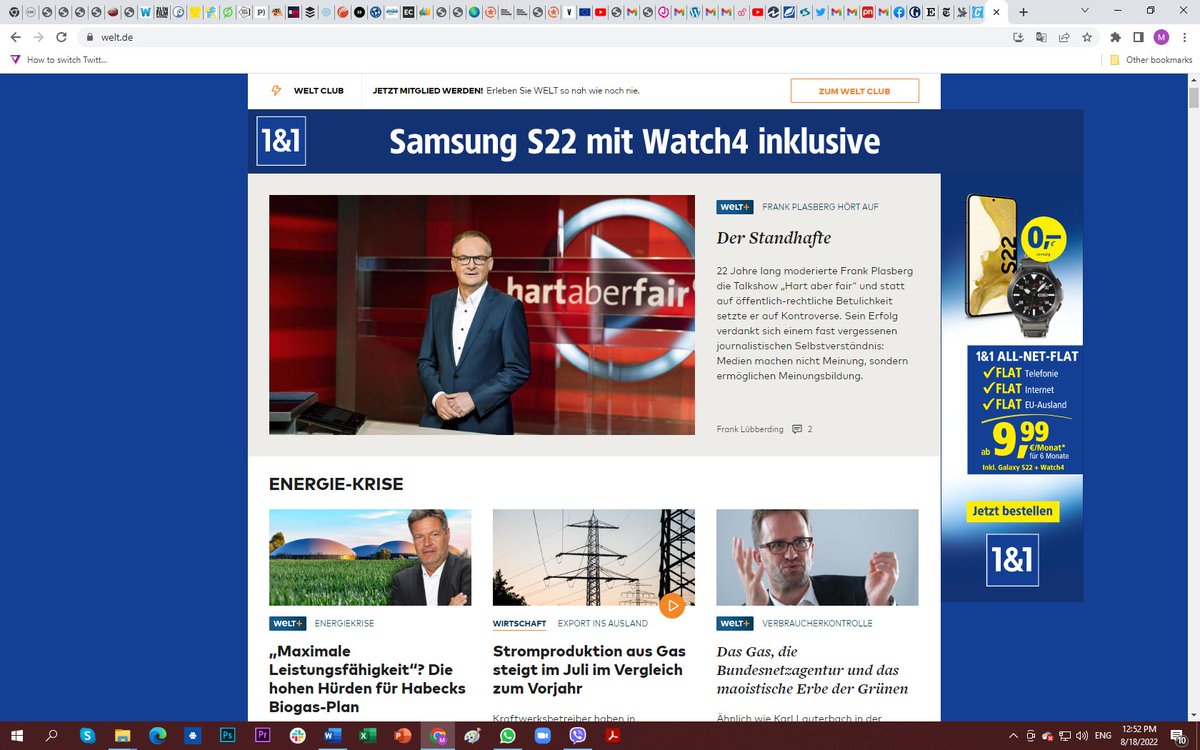The image size is (1200, 750).
Task: Reload the welt.de page
Action: [x=62, y=37]
